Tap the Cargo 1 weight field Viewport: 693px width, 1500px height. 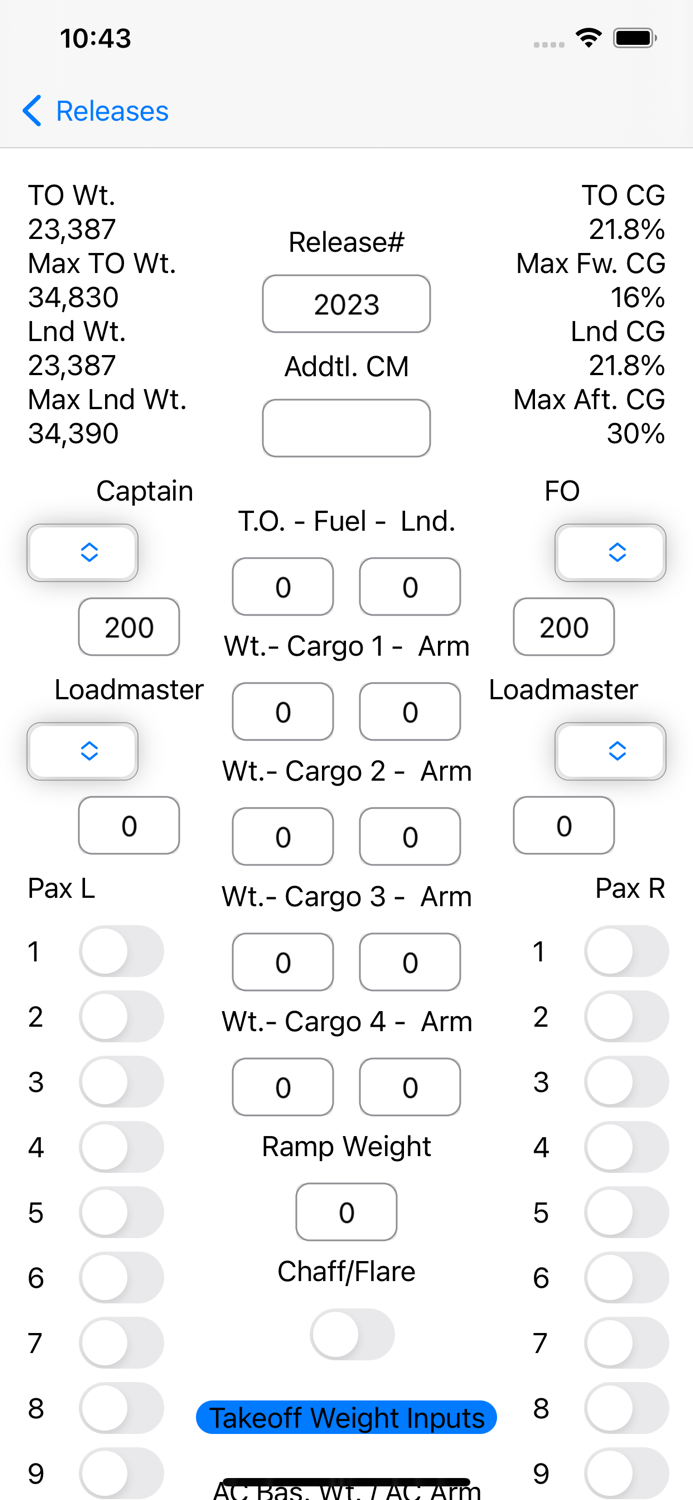[x=282, y=712]
